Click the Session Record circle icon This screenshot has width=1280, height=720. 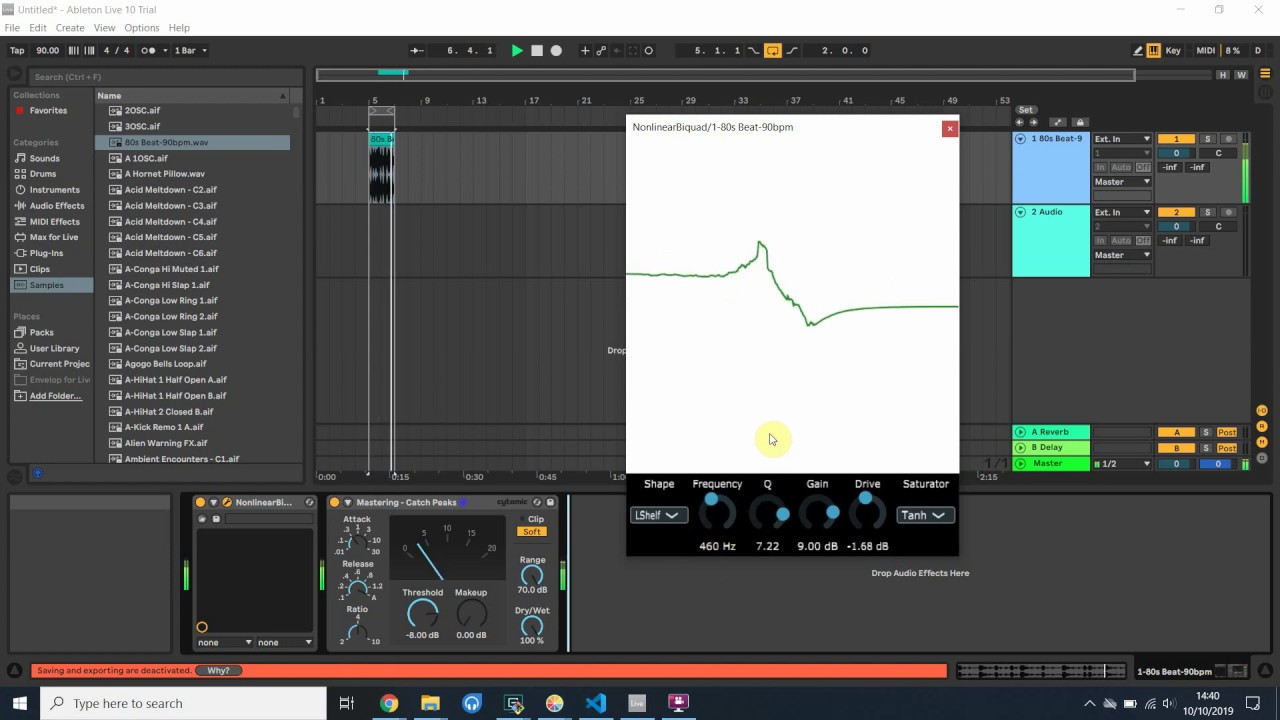point(649,50)
